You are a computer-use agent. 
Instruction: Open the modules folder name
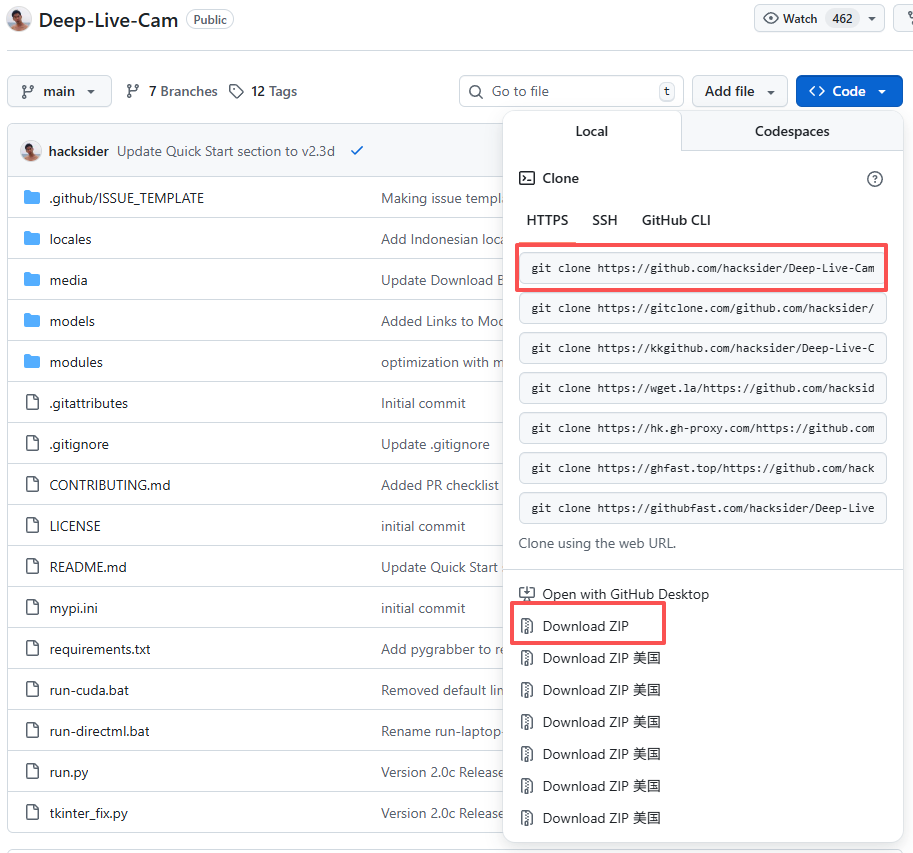click(x=76, y=362)
